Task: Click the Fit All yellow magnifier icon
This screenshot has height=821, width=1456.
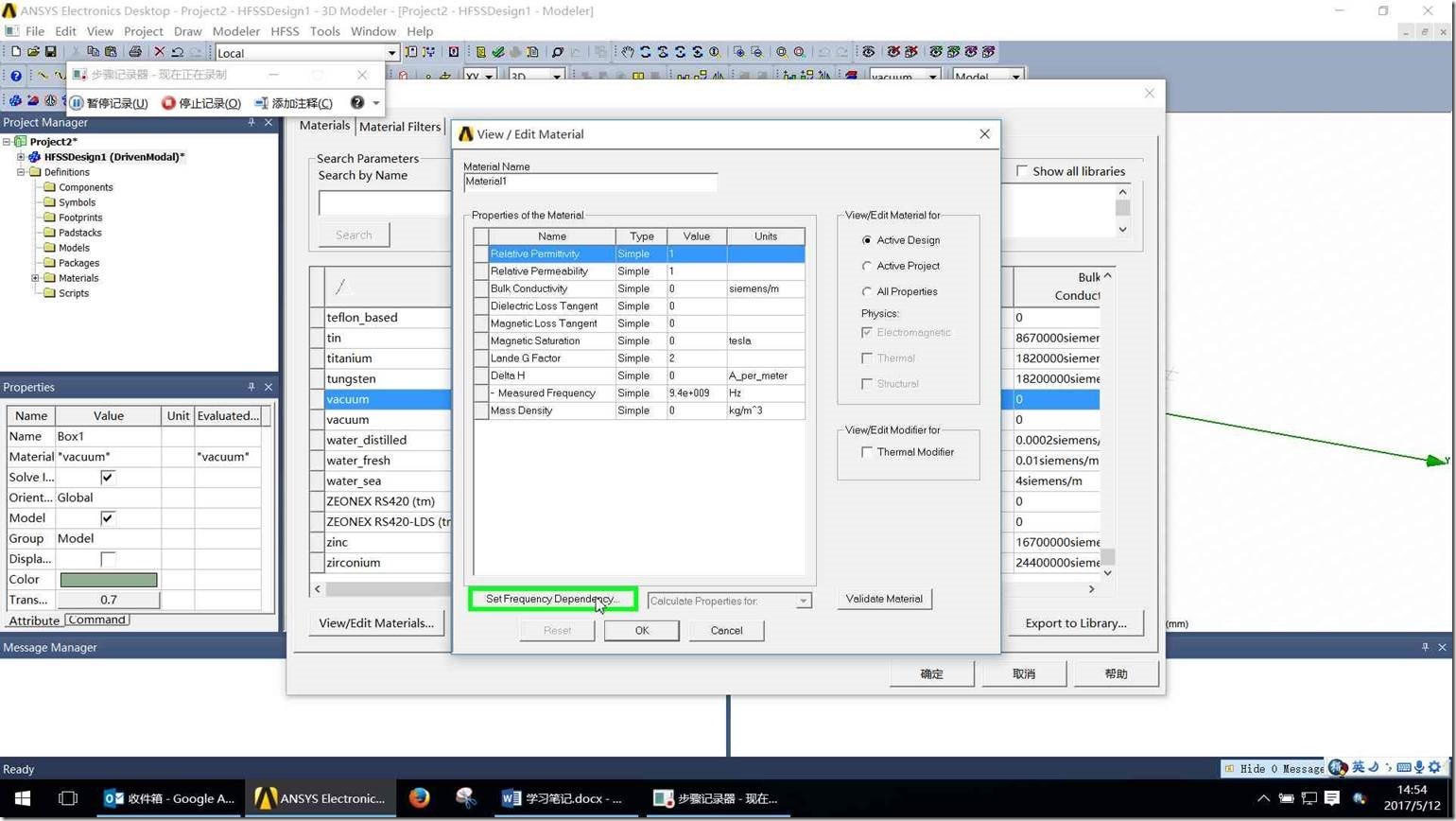Action: point(782,52)
